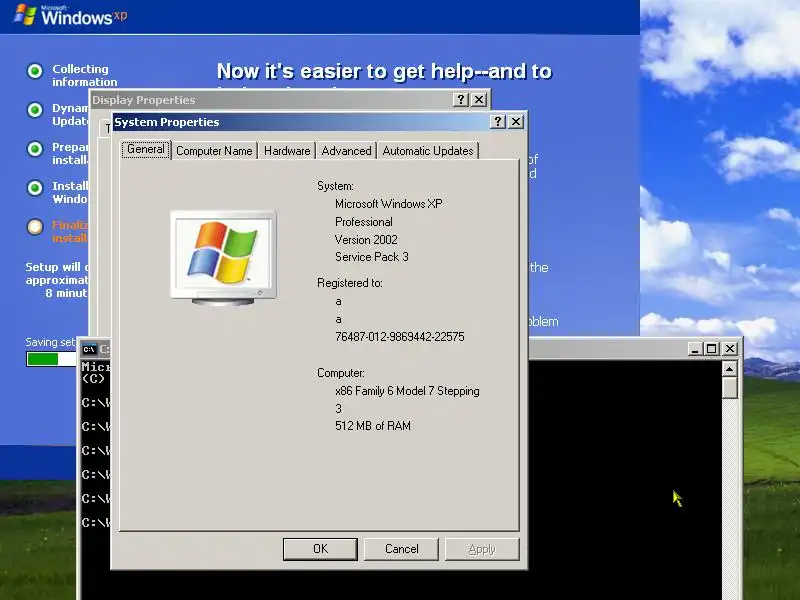Screen dimensions: 800x600
Task: Close the command prompt window
Action: 730,348
